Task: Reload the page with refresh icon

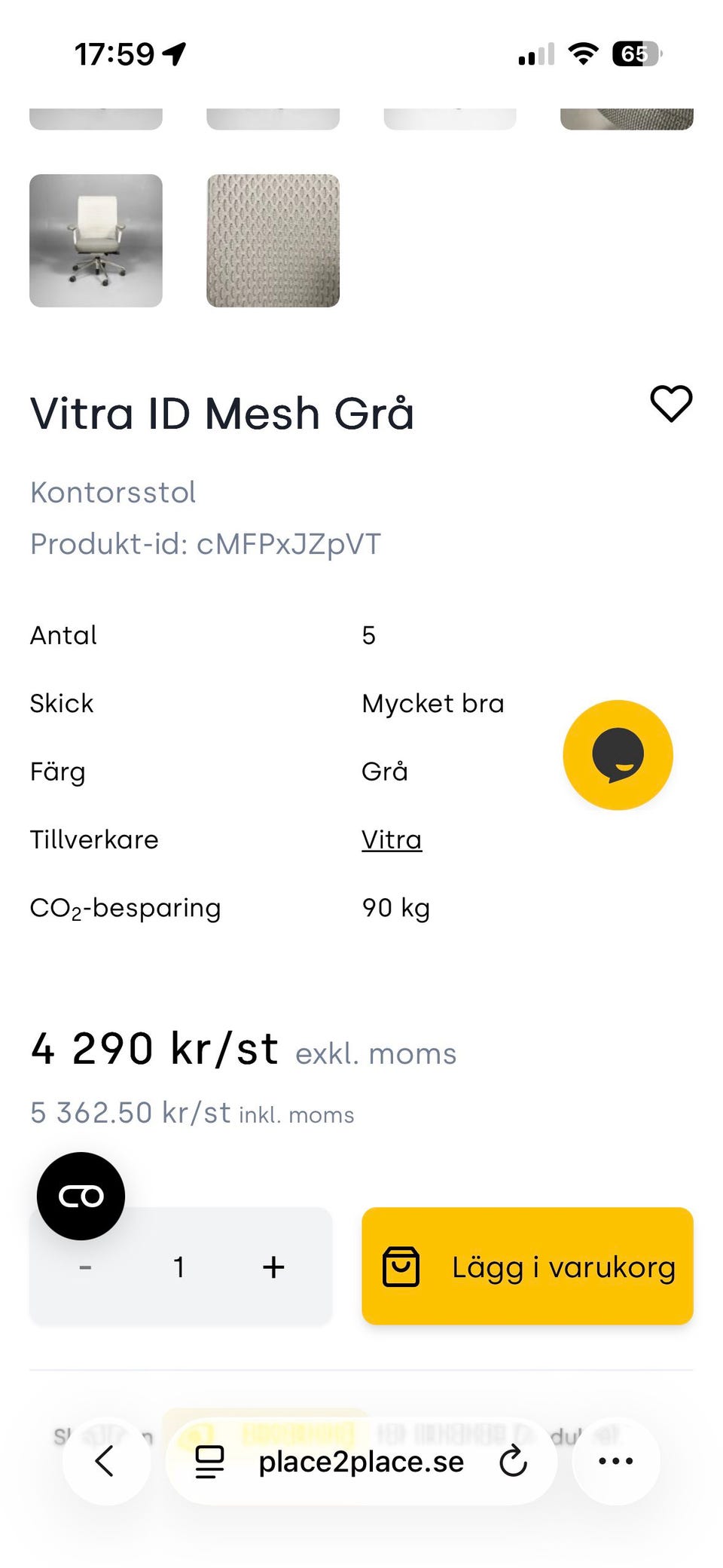Action: (514, 1461)
